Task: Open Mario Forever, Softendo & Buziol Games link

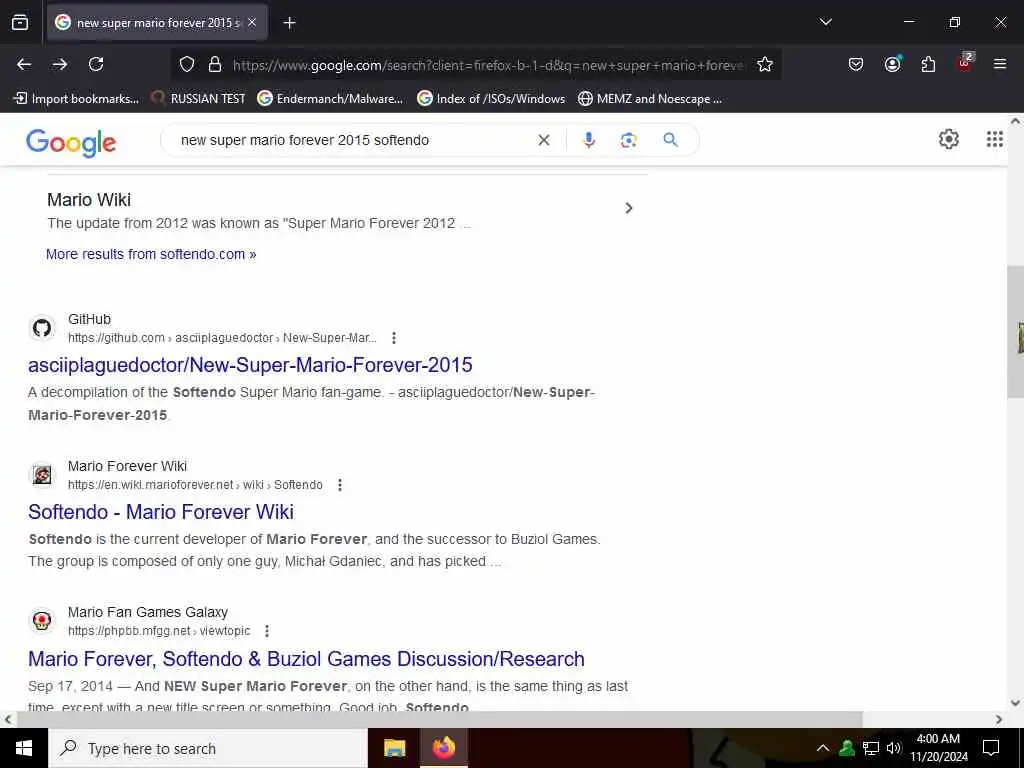Action: click(306, 659)
